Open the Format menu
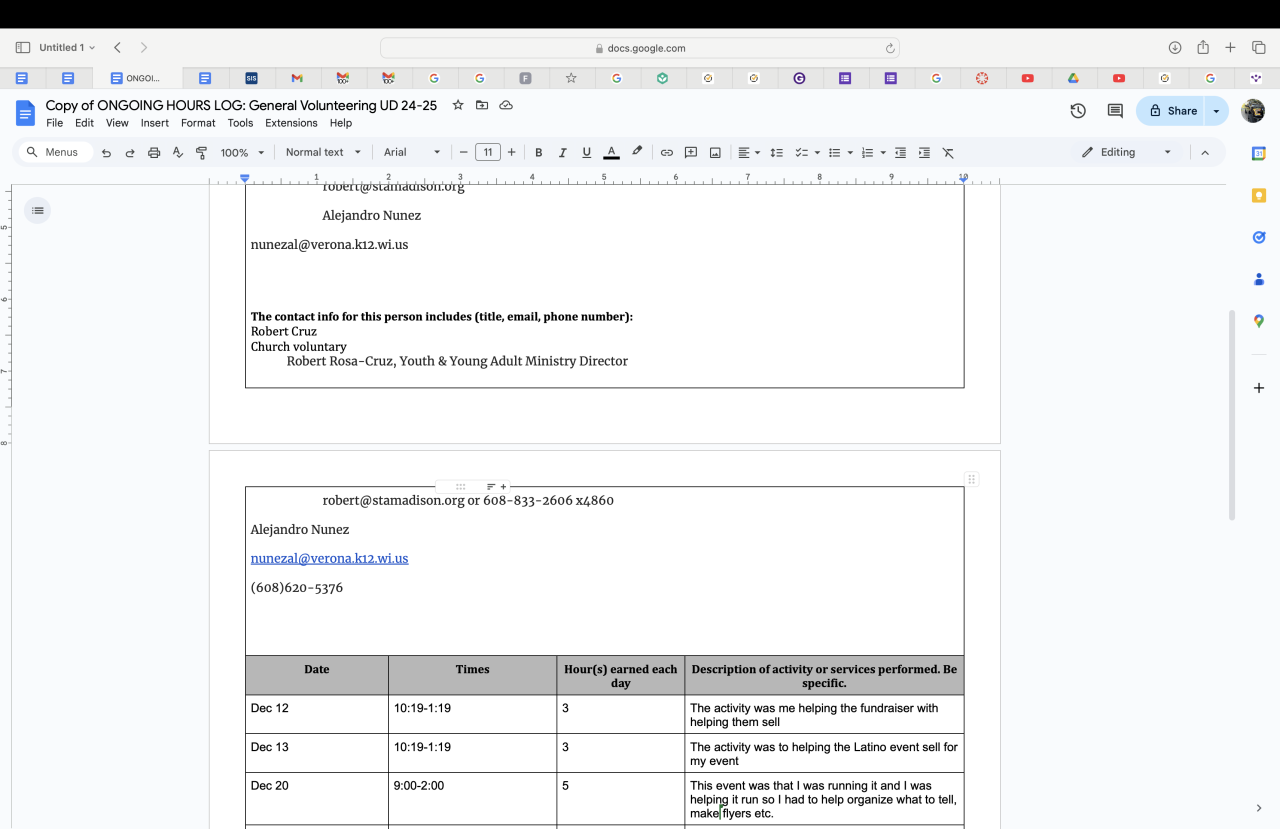This screenshot has height=829, width=1280. tap(198, 123)
